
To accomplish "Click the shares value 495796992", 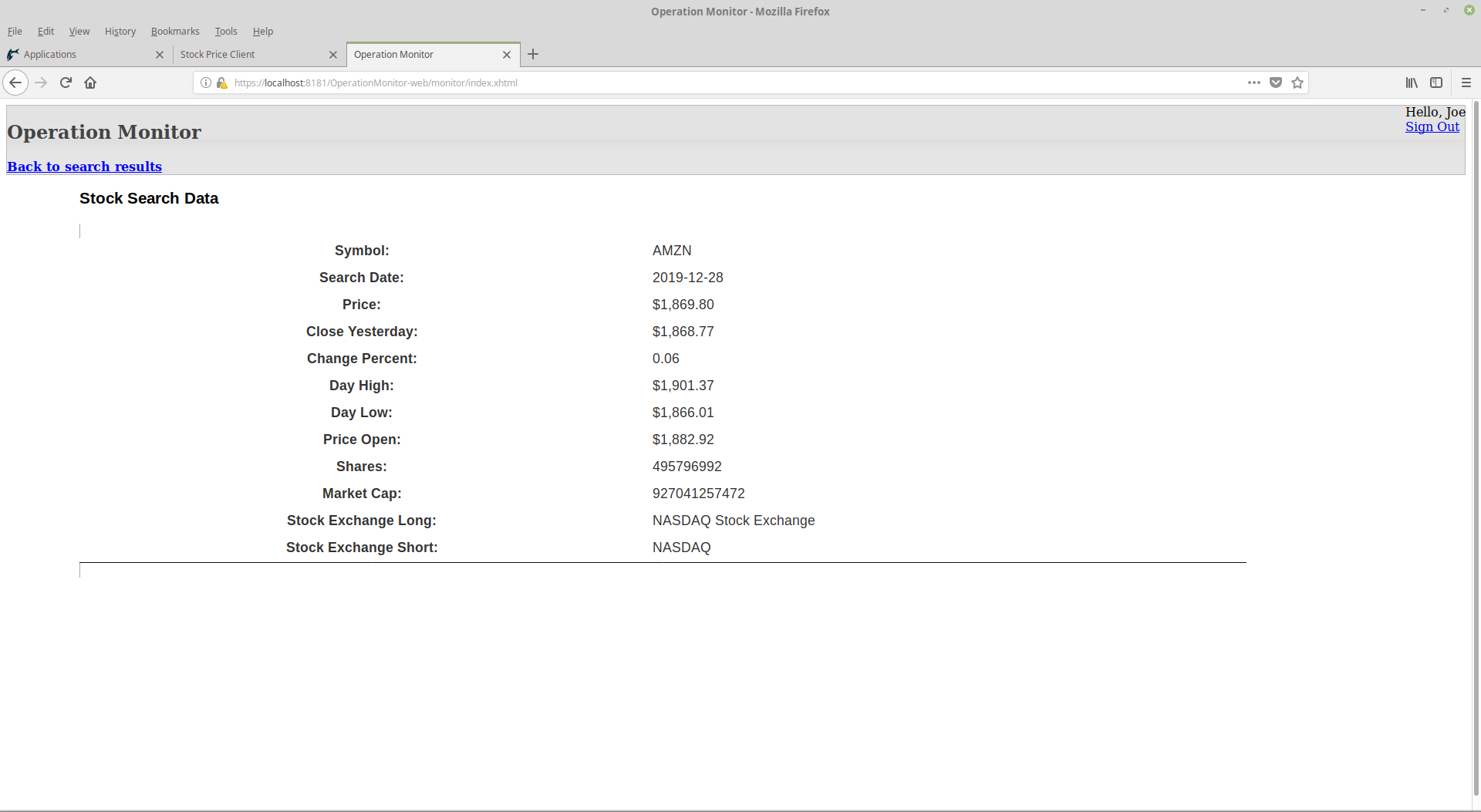I will pos(687,467).
